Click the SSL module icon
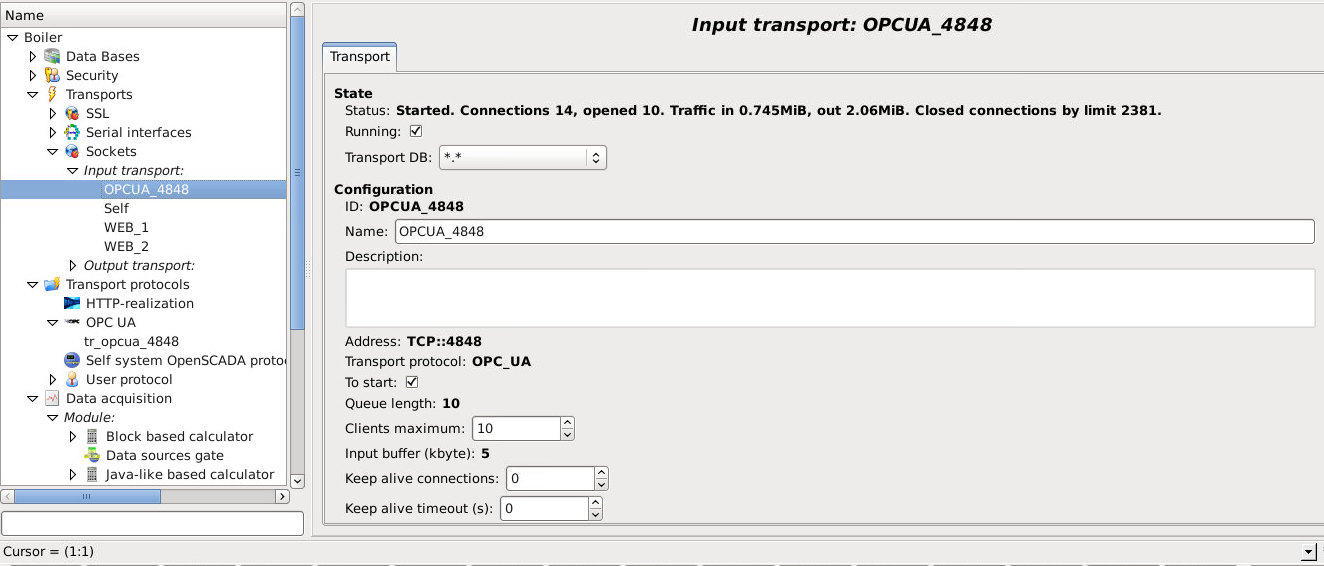Image resolution: width=1324 pixels, height=566 pixels. [x=72, y=114]
